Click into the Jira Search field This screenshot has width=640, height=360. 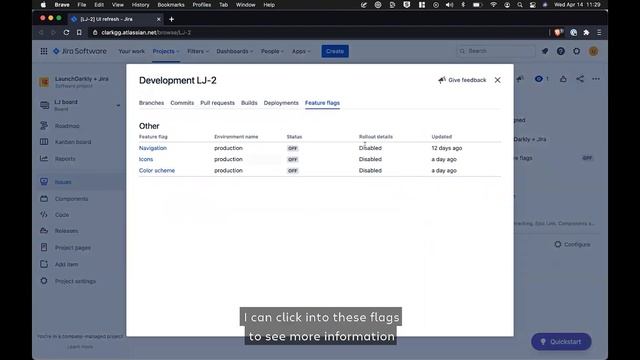496,51
